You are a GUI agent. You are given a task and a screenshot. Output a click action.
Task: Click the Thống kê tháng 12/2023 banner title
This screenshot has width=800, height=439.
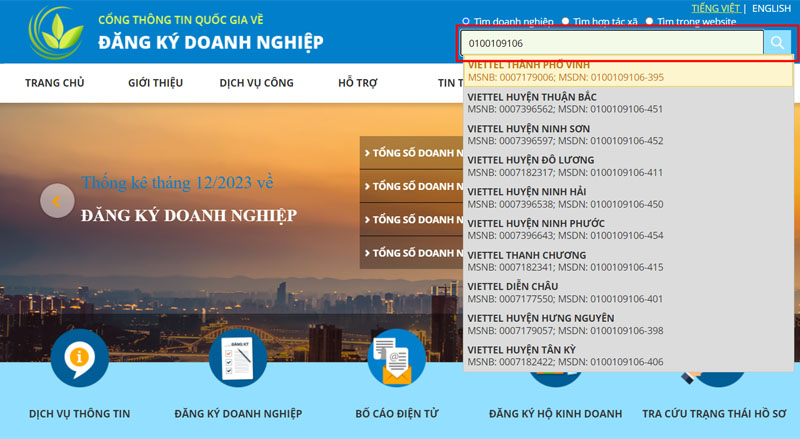[178, 182]
